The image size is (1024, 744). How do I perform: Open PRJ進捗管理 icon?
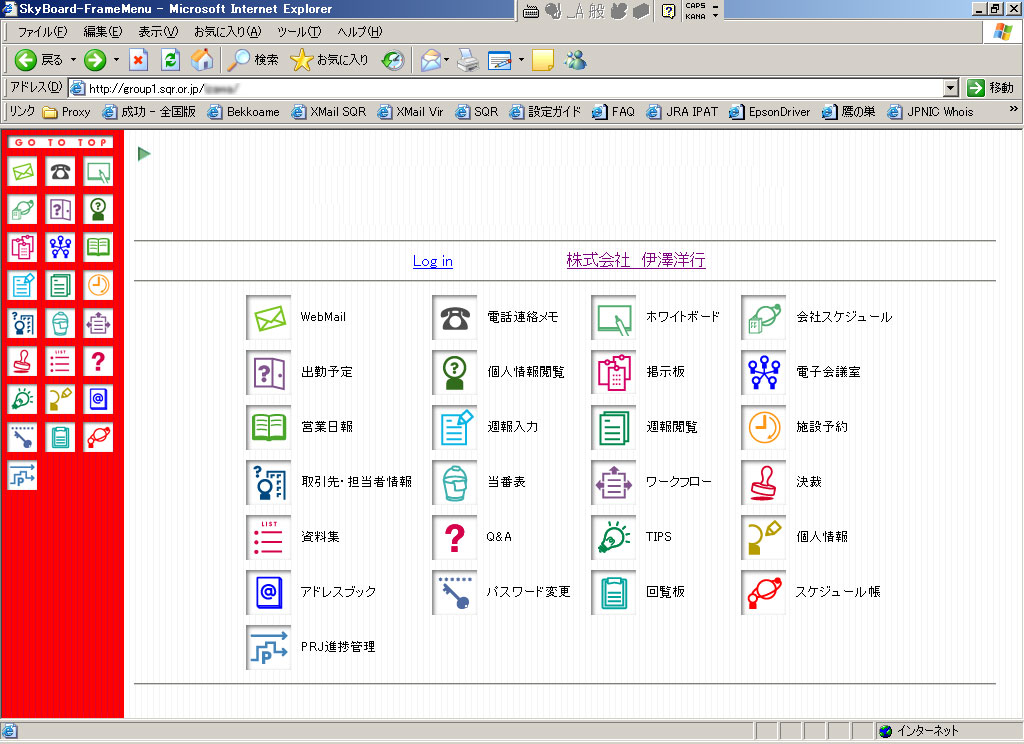[268, 647]
